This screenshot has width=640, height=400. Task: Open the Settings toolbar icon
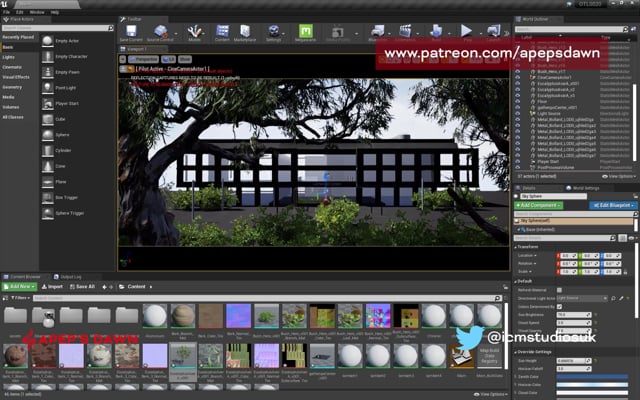tap(273, 31)
